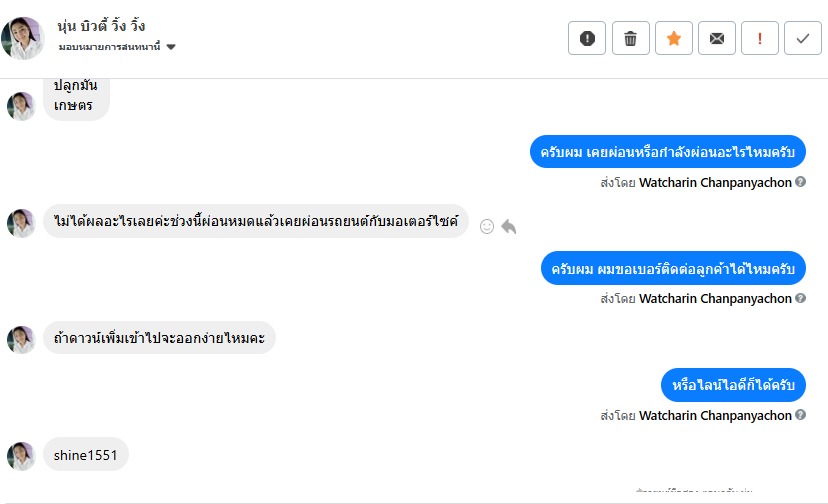This screenshot has width=828, height=504.
Task: Toggle the orange star on this conversation
Action: pyautogui.click(x=673, y=38)
